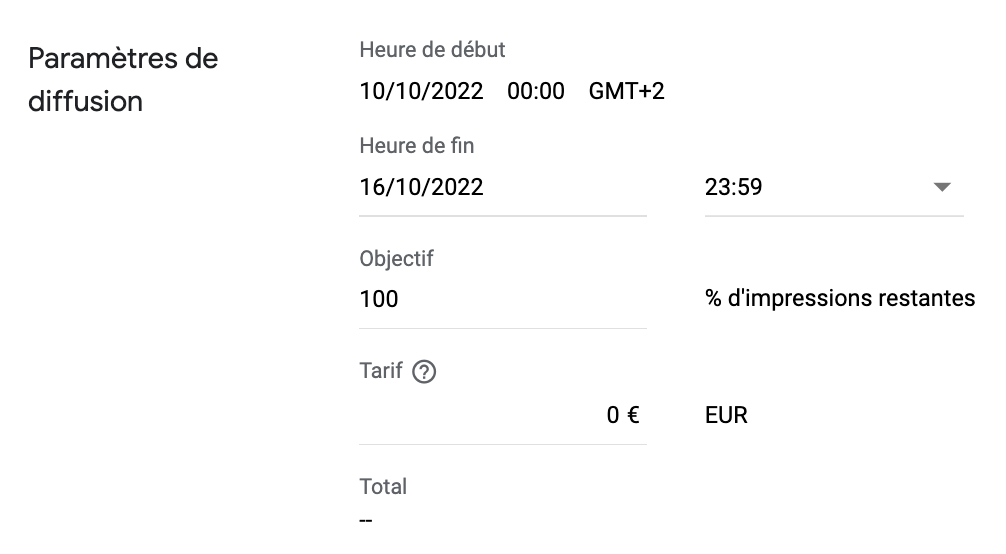This screenshot has height=554, width=1006.
Task: Click the Heure de fin label
Action: click(x=416, y=146)
